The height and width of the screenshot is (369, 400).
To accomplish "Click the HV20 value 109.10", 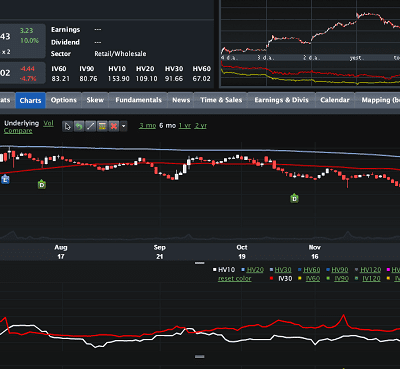I will pyautogui.click(x=146, y=79).
